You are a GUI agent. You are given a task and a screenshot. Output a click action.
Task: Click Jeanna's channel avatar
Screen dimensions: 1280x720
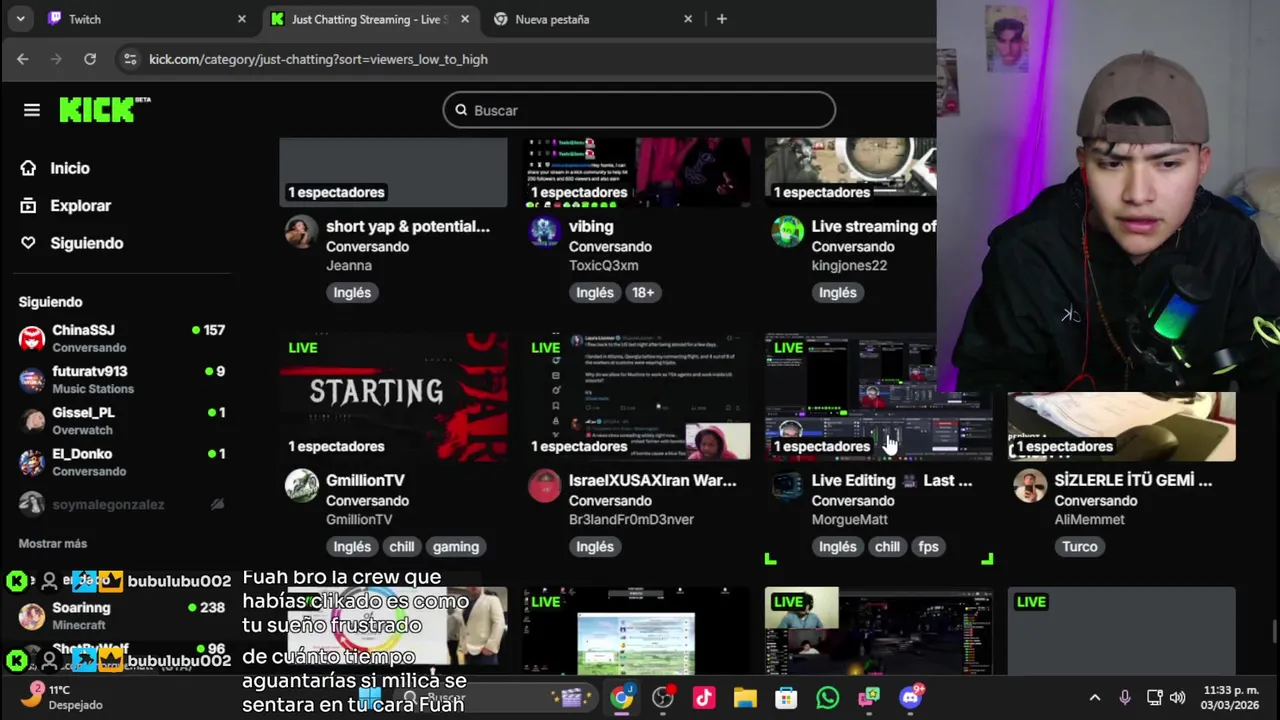[301, 231]
